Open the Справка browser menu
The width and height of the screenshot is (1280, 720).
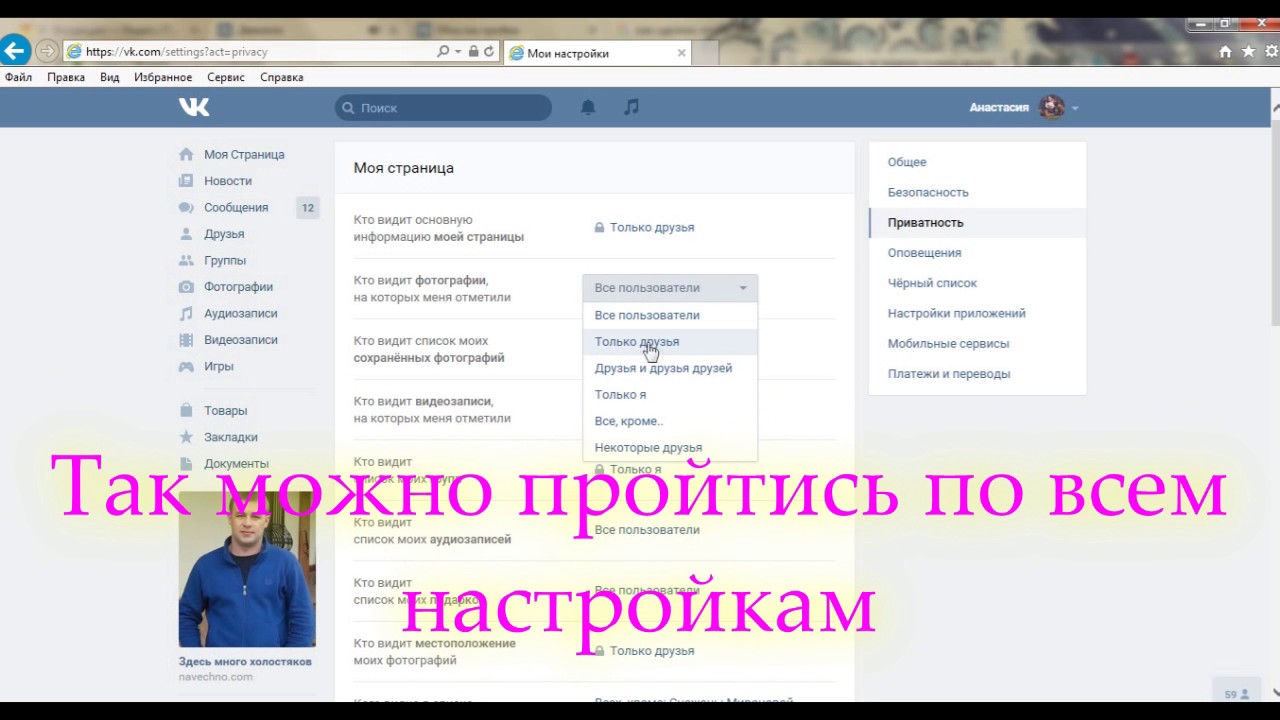tap(282, 77)
